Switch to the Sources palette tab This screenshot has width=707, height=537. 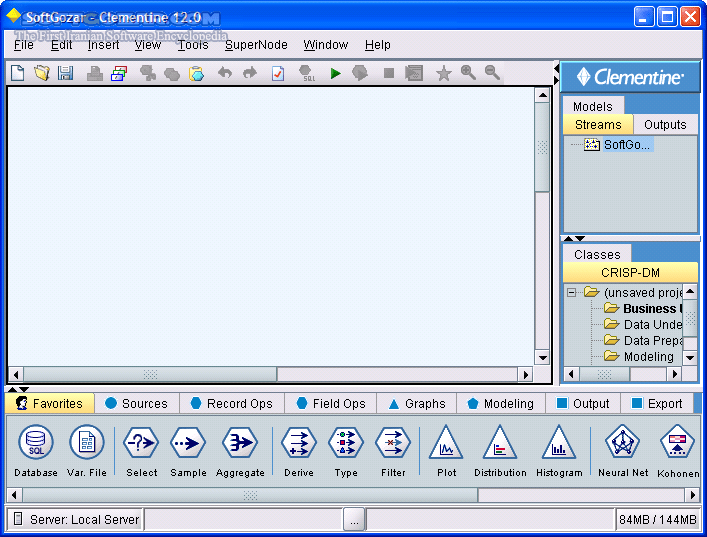coord(137,404)
